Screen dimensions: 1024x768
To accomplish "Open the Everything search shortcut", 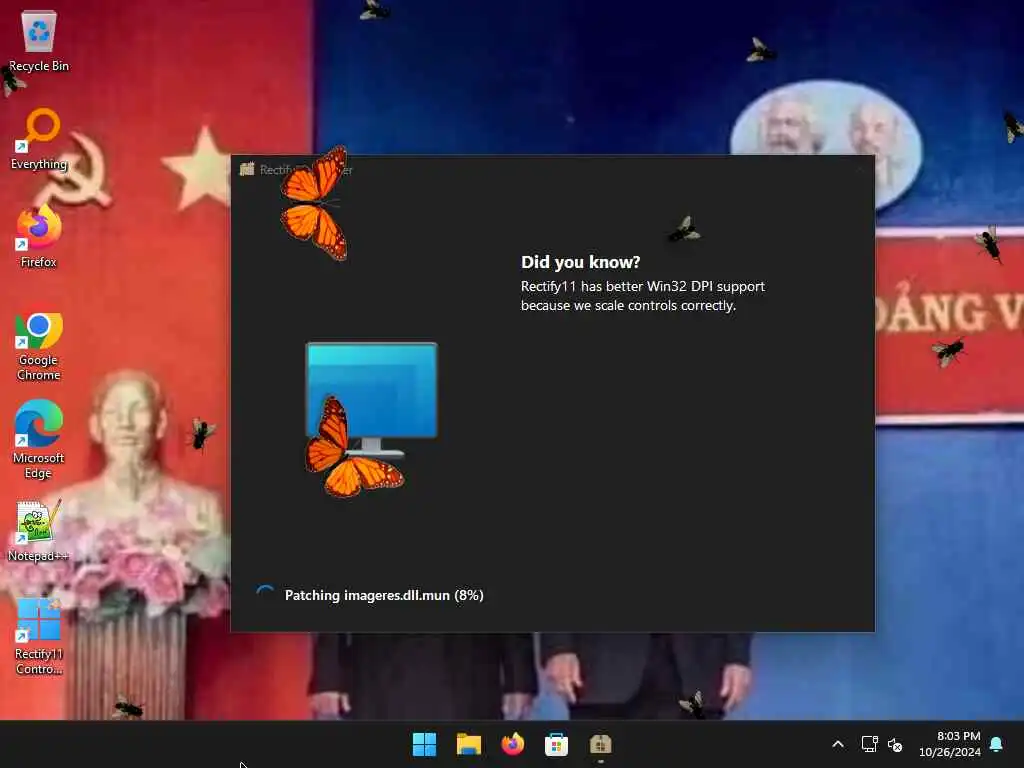I will click(x=39, y=140).
